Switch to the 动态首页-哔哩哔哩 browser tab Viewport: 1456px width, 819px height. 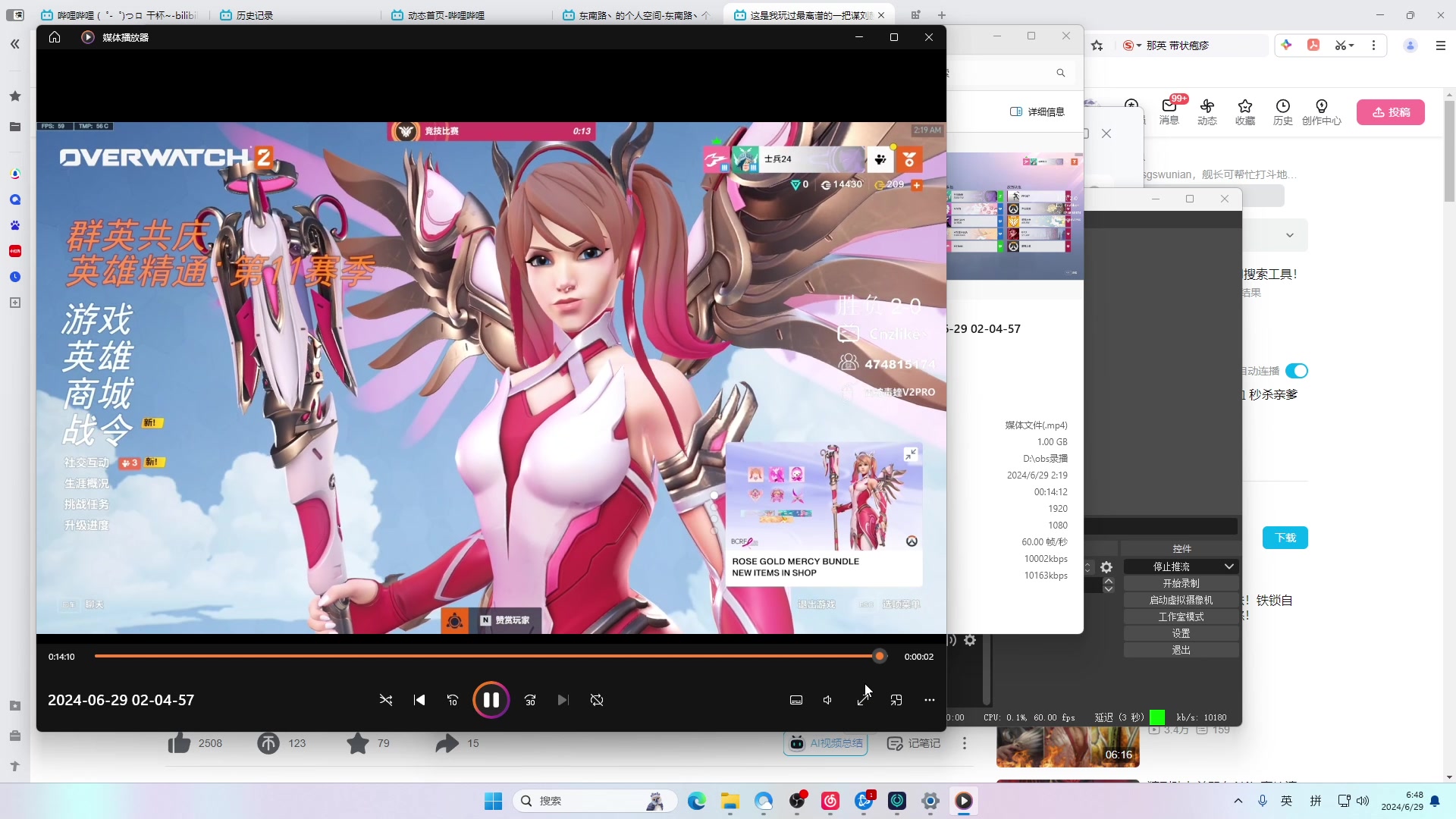[x=467, y=15]
